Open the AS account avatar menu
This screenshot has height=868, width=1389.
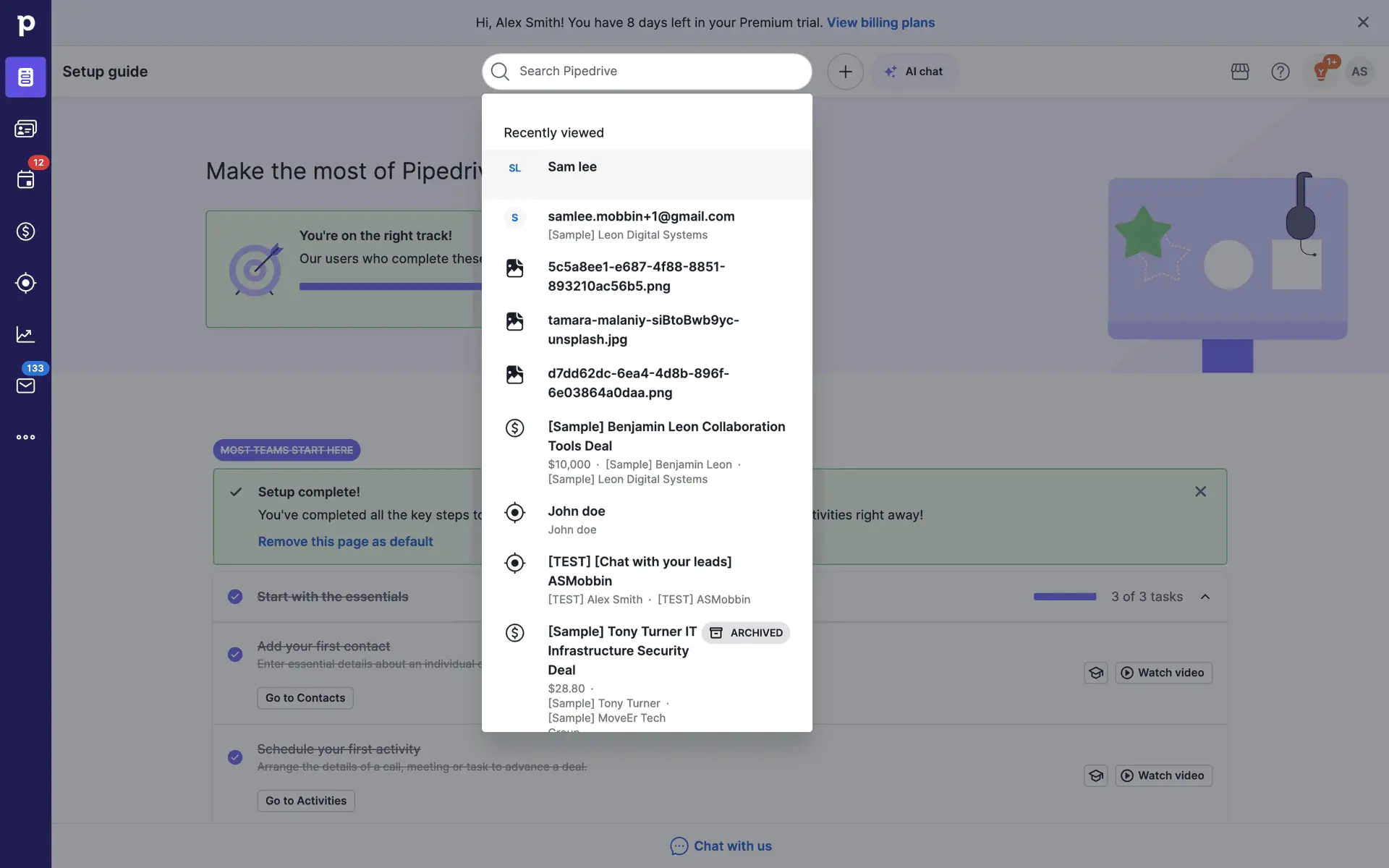tap(1359, 72)
